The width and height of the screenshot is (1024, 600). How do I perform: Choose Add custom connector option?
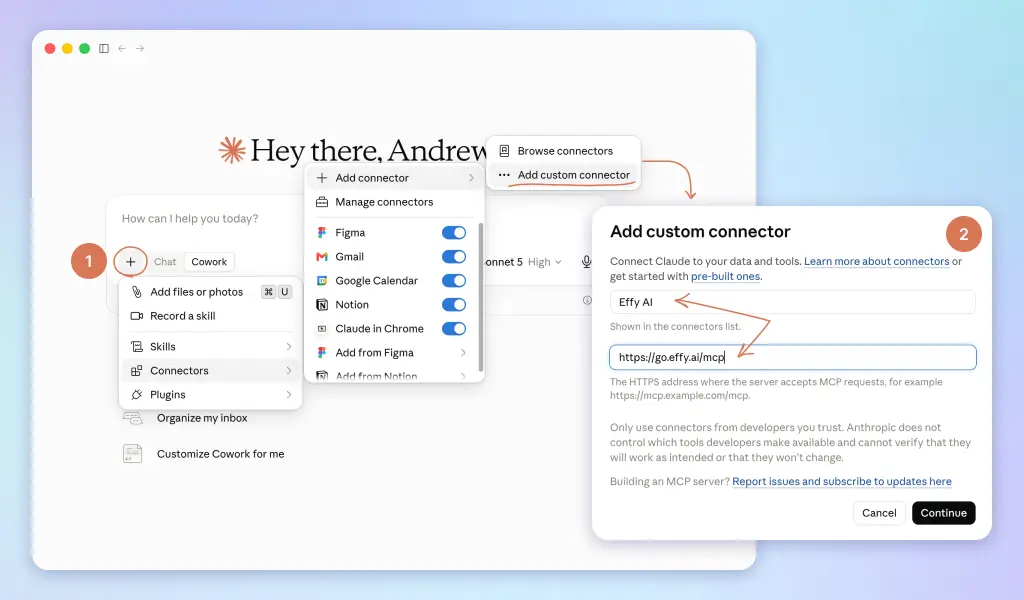click(x=564, y=175)
